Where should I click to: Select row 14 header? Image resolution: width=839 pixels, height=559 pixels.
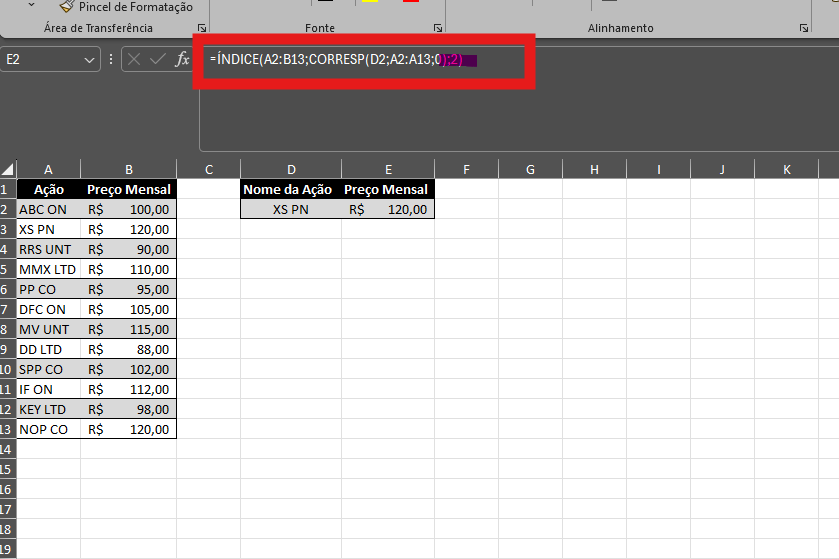coord(8,449)
